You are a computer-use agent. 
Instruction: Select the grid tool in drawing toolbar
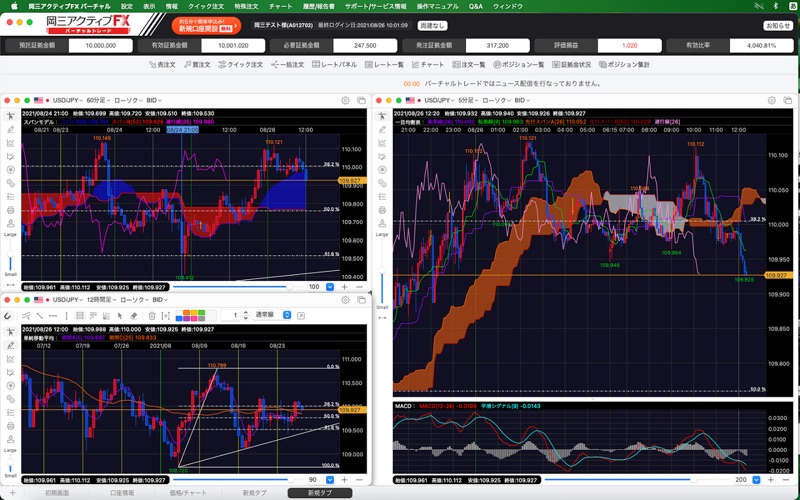(x=79, y=315)
